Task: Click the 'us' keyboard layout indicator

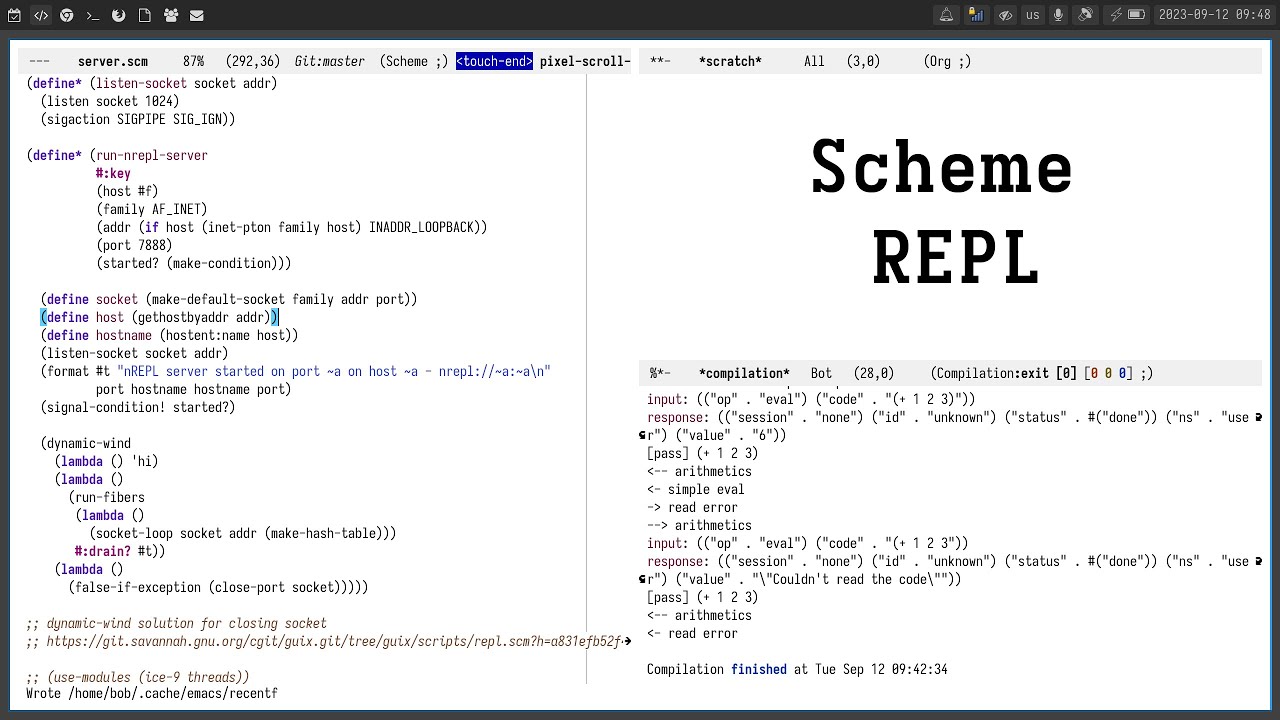Action: click(x=1032, y=15)
